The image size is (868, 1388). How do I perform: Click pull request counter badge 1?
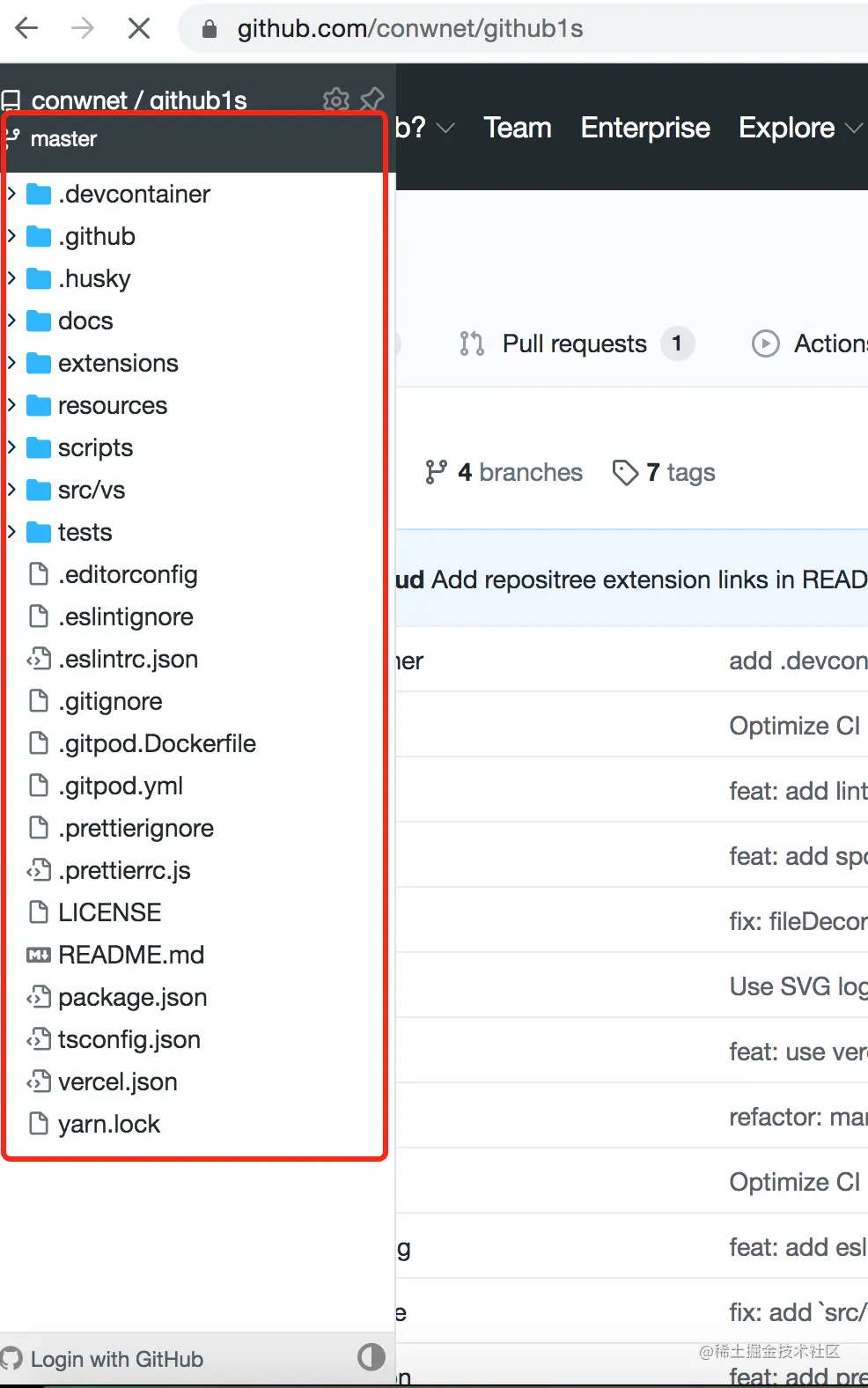(677, 343)
